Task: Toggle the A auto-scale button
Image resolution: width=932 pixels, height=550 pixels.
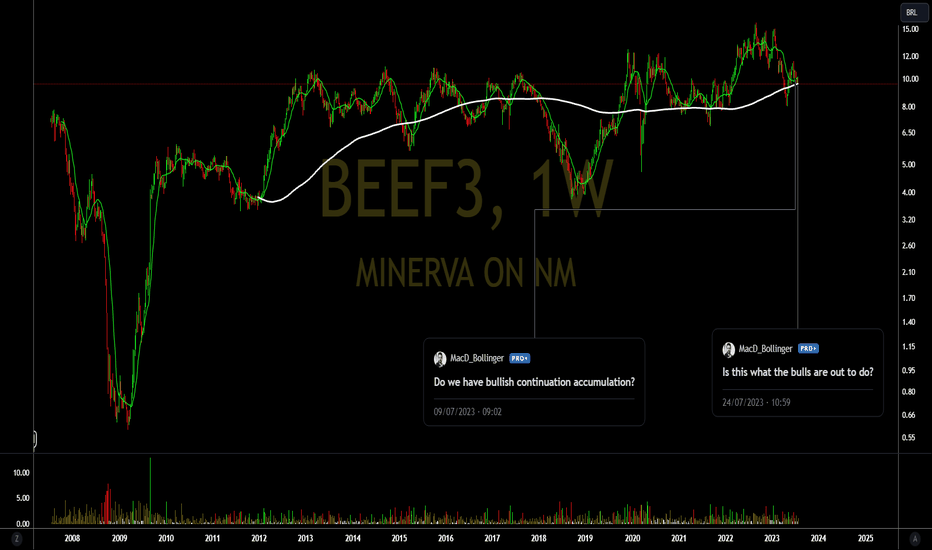Action: pos(915,539)
